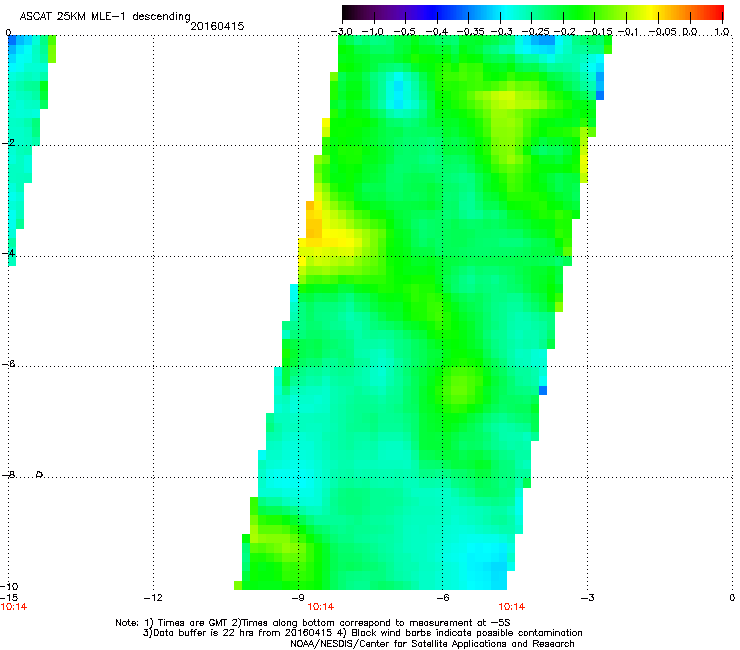Viewport: 740px width, 650px height.
Task: Click the red '10:14' time below the '-15' label
Action: pos(14,607)
